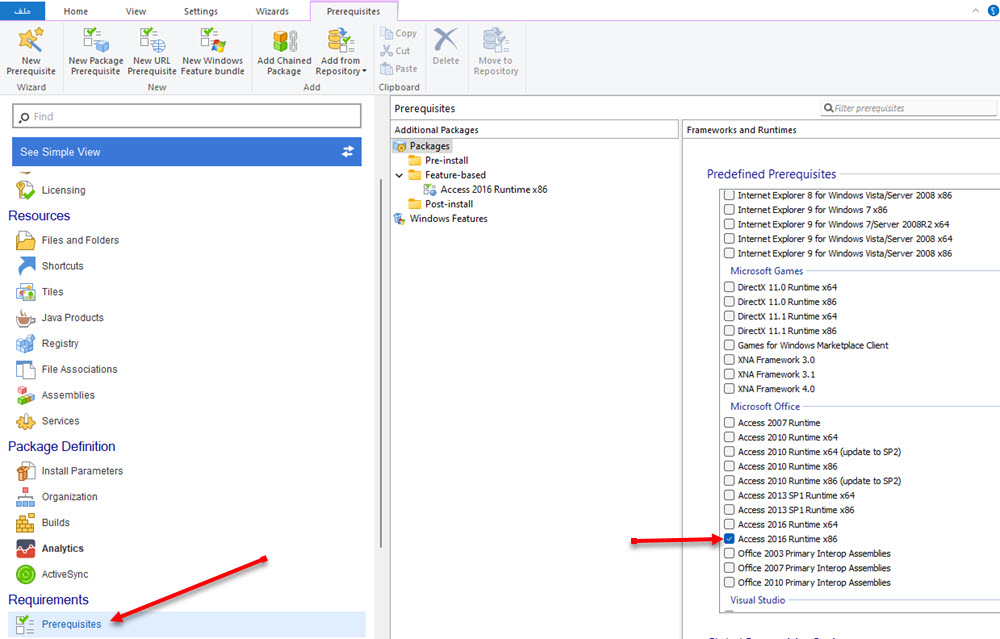Switch to See Simple View

[187, 152]
